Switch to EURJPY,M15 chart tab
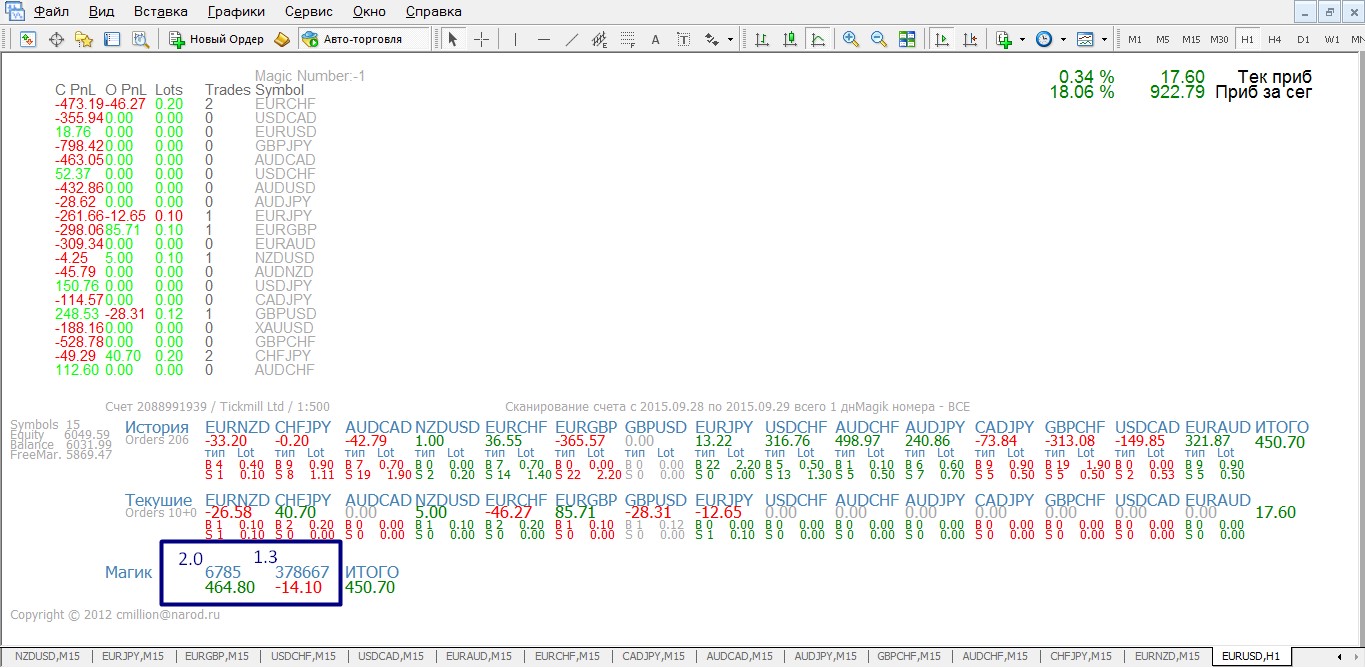The width and height of the screenshot is (1365, 668). click(x=133, y=656)
